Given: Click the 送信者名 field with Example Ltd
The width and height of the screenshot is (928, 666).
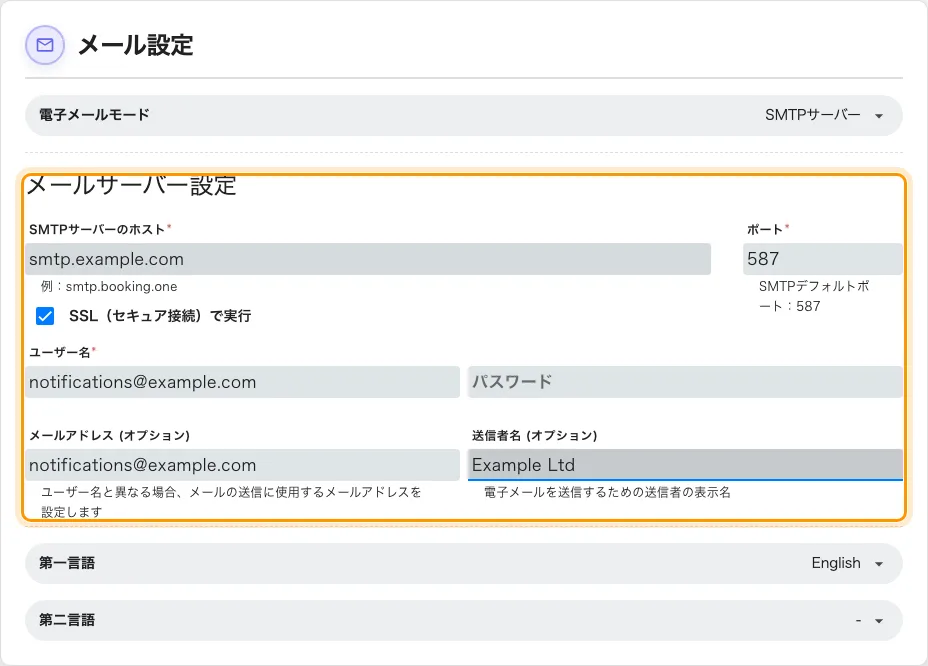Looking at the screenshot, I should pos(685,465).
